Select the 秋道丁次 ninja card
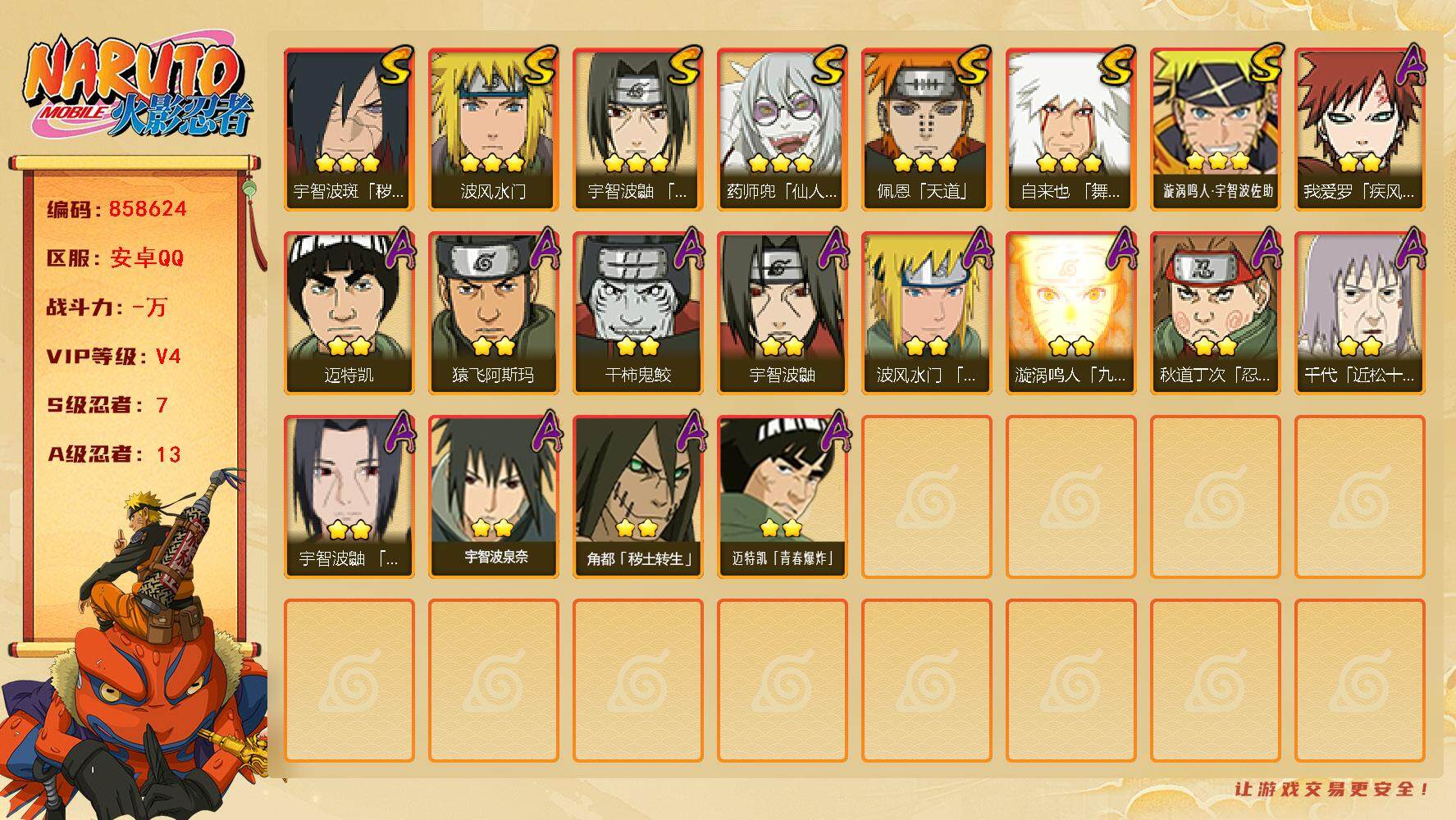The height and width of the screenshot is (820, 1456). [1215, 313]
